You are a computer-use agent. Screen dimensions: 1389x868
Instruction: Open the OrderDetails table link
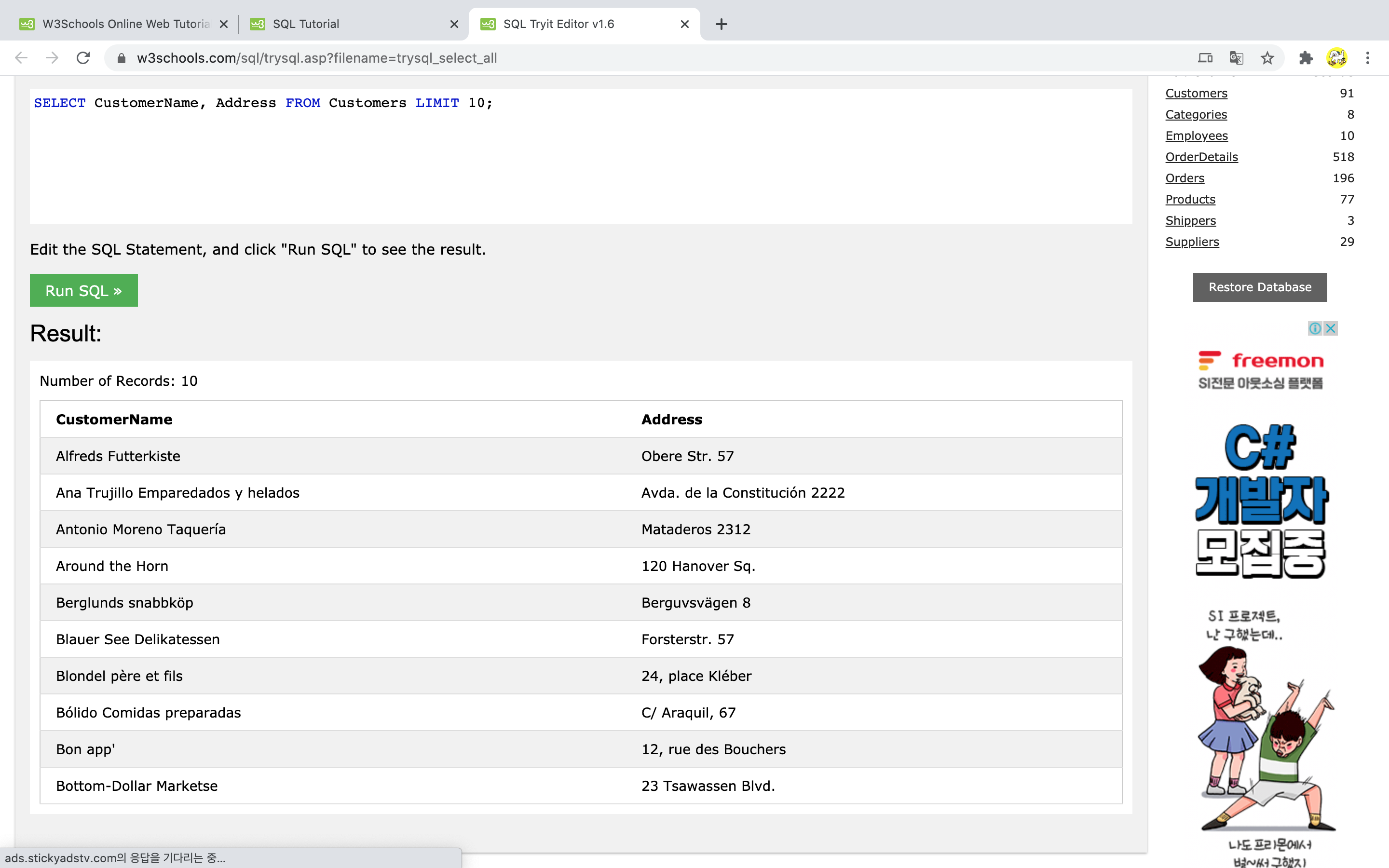click(x=1201, y=157)
